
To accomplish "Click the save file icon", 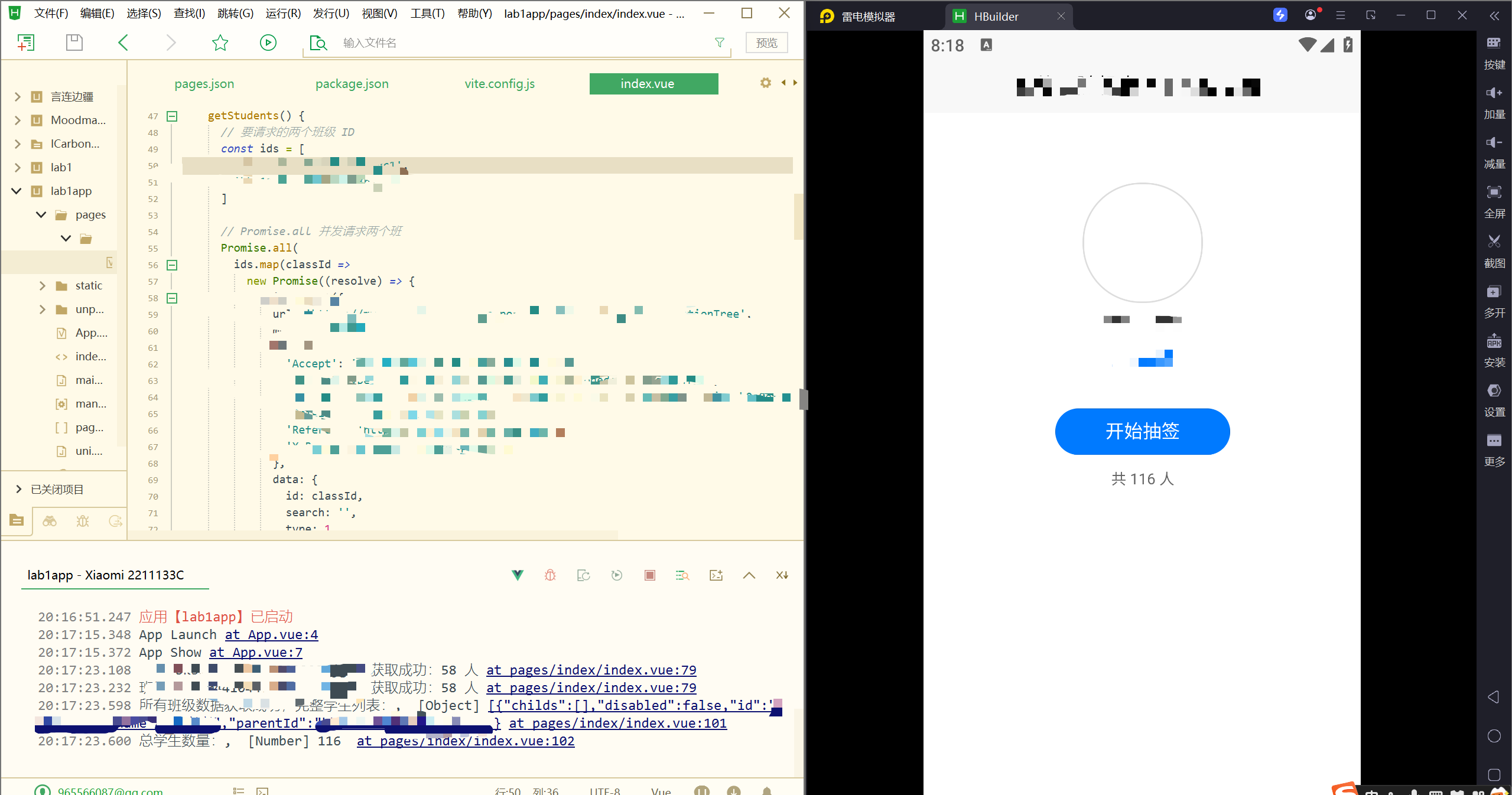I will pos(74,43).
